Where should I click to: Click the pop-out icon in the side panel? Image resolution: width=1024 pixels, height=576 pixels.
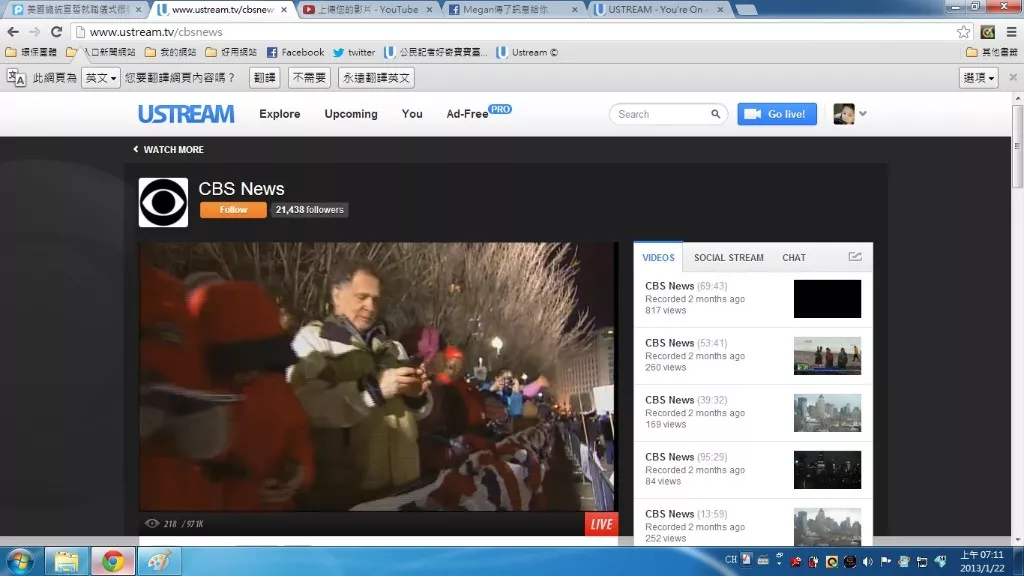855,257
